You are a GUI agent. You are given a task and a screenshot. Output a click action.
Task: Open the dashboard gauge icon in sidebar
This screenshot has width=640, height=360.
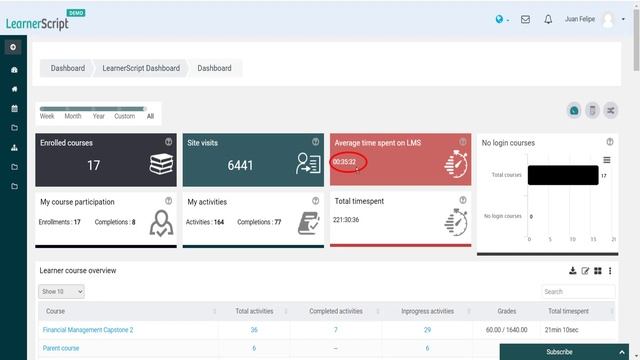coord(14,70)
